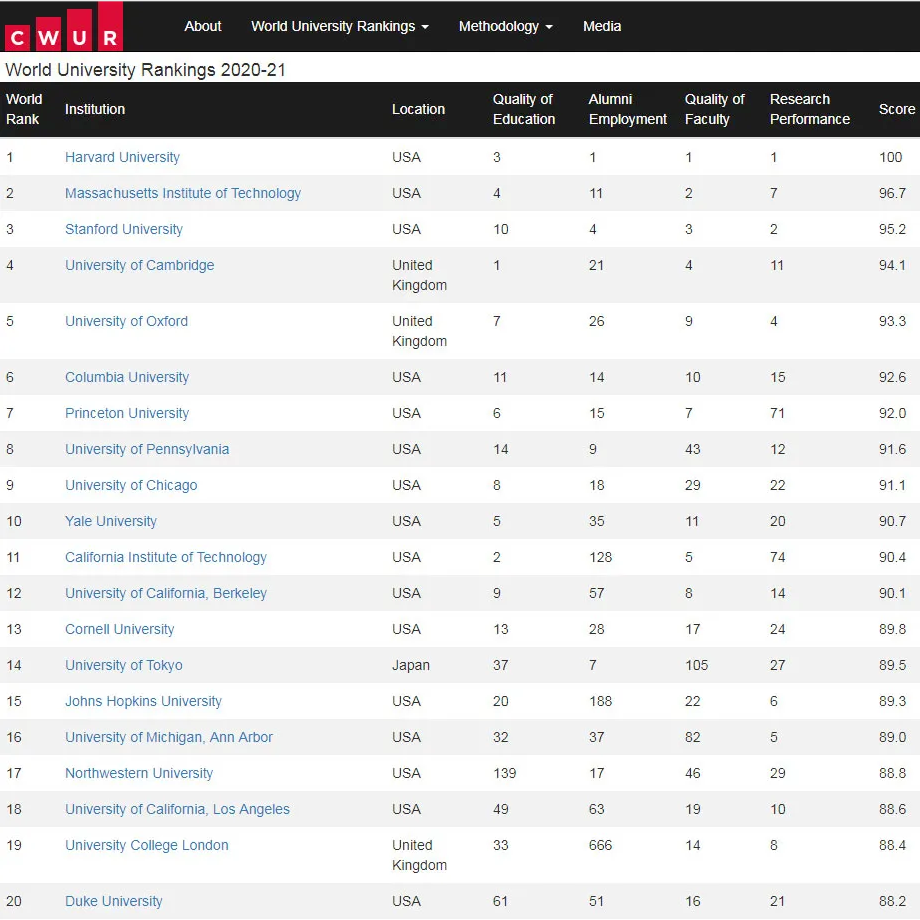Click the Institution column header
The height and width of the screenshot is (920, 920).
pos(94,109)
